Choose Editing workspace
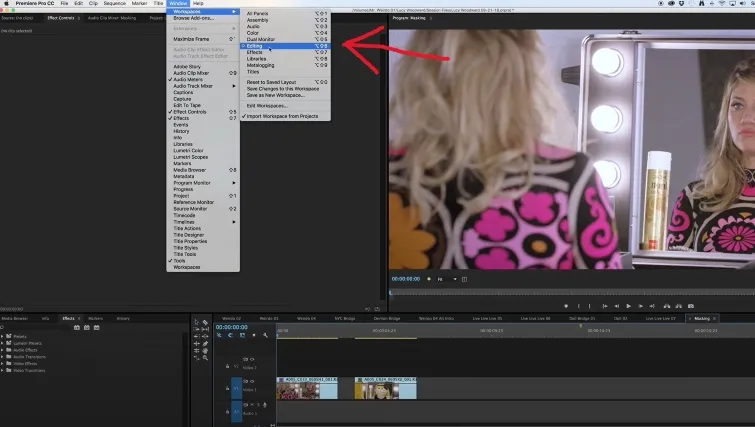 [x=285, y=46]
